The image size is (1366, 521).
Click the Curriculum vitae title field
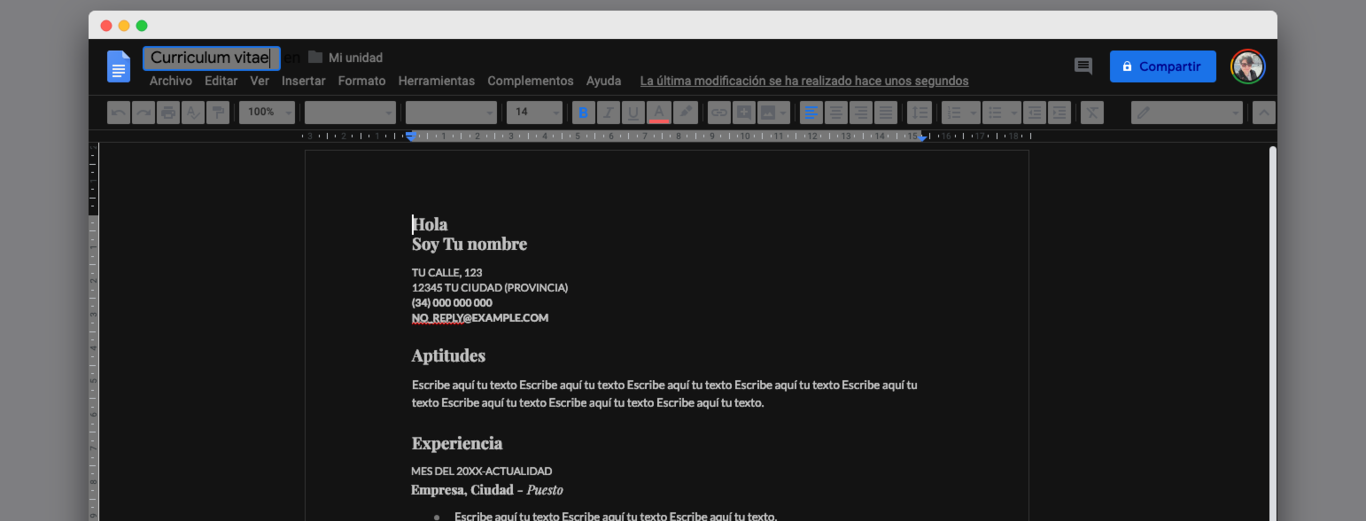coord(211,58)
